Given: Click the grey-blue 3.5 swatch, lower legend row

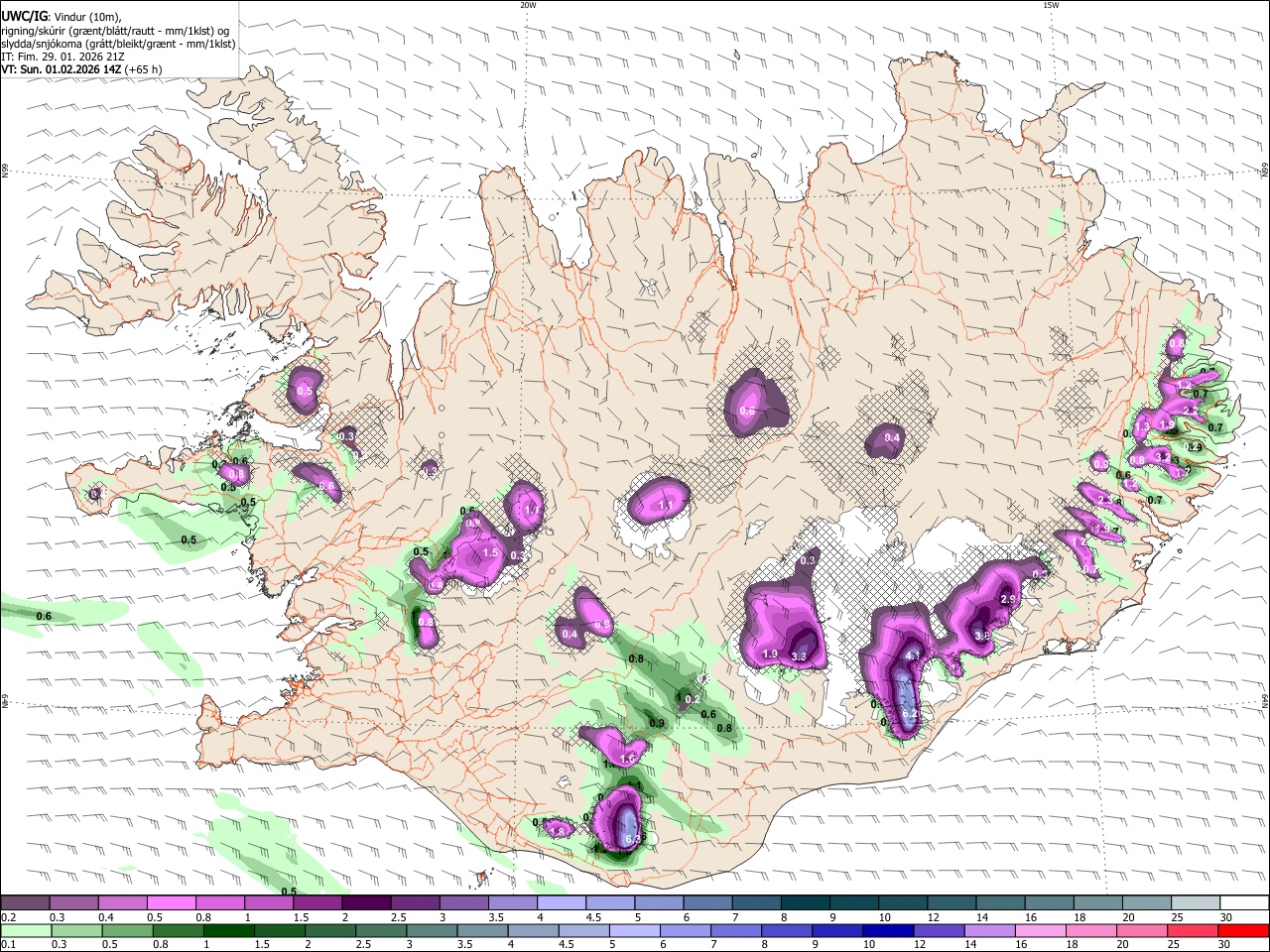Looking at the screenshot, I should (x=483, y=930).
